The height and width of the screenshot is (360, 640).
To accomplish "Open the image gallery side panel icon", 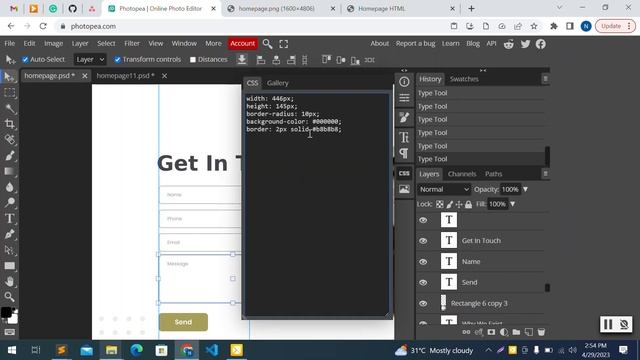I will pos(404,189).
